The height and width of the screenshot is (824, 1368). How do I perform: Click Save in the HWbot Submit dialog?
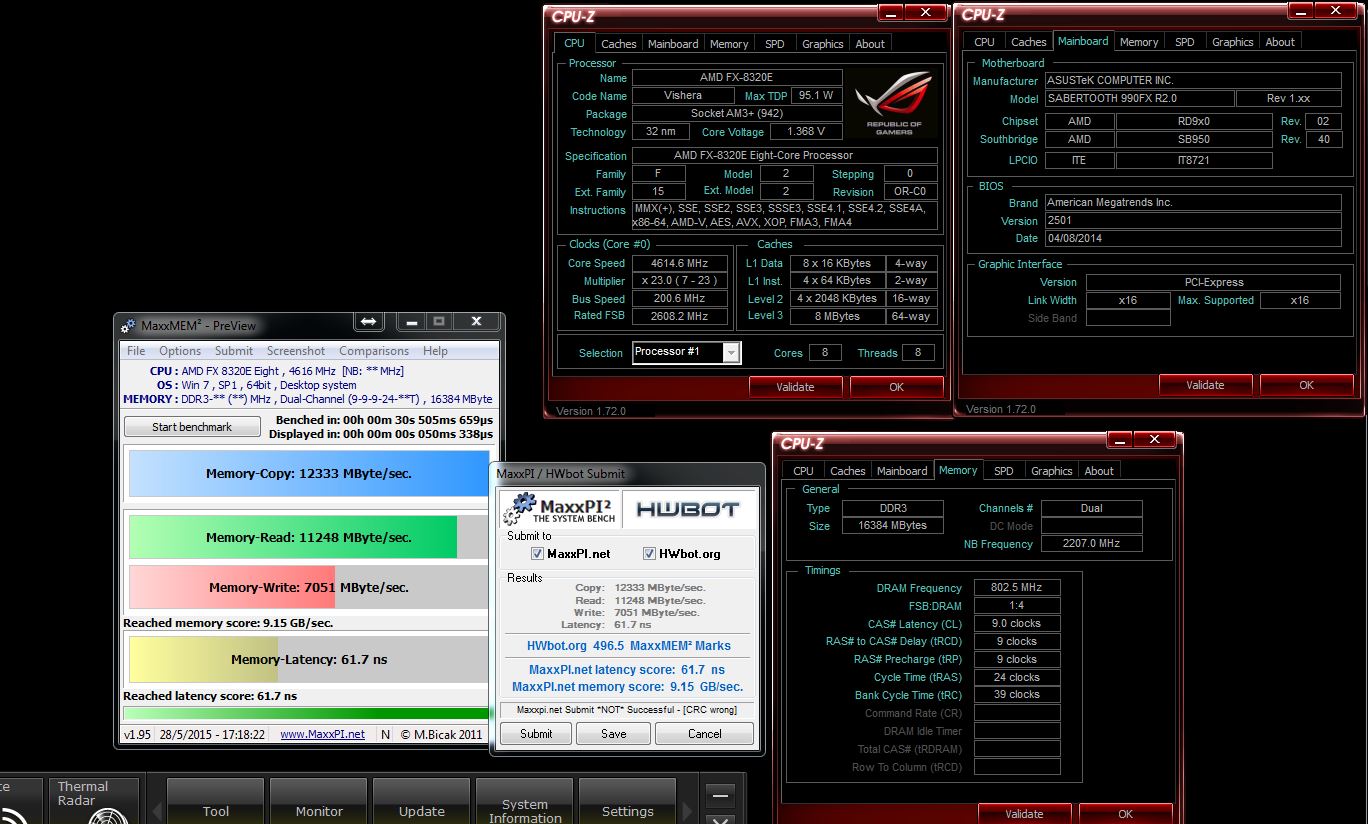(614, 734)
